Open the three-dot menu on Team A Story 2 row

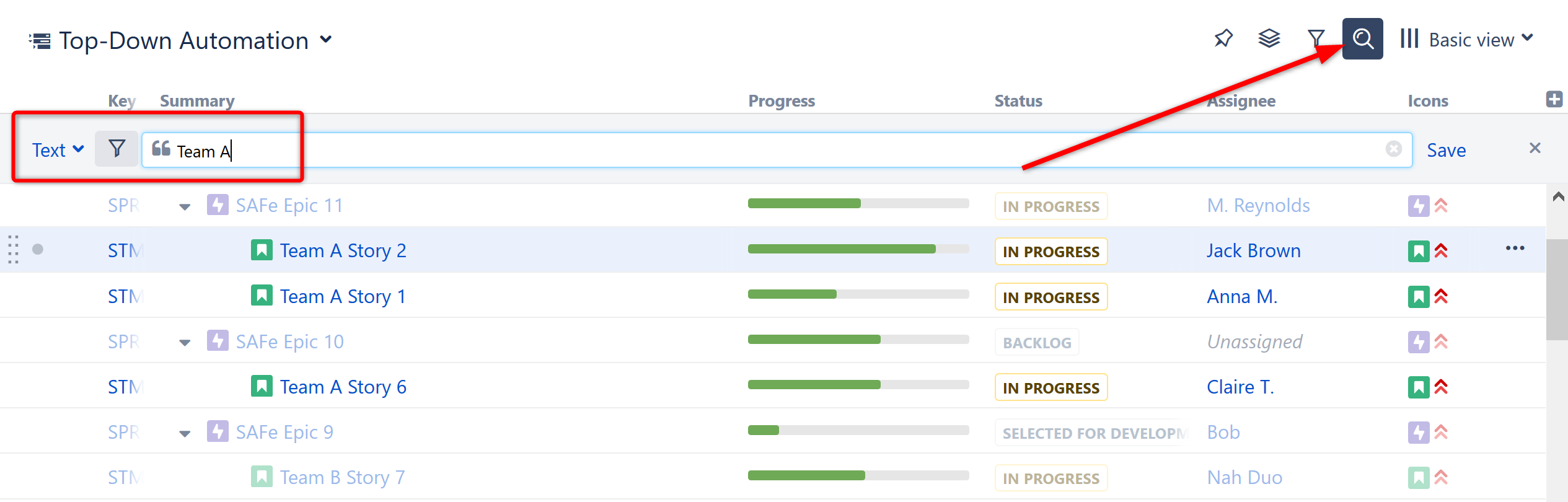(1515, 249)
